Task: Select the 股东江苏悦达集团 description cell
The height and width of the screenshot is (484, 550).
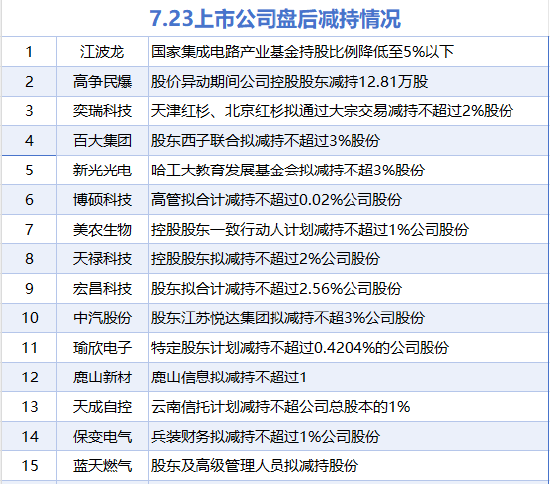Action: (348, 318)
